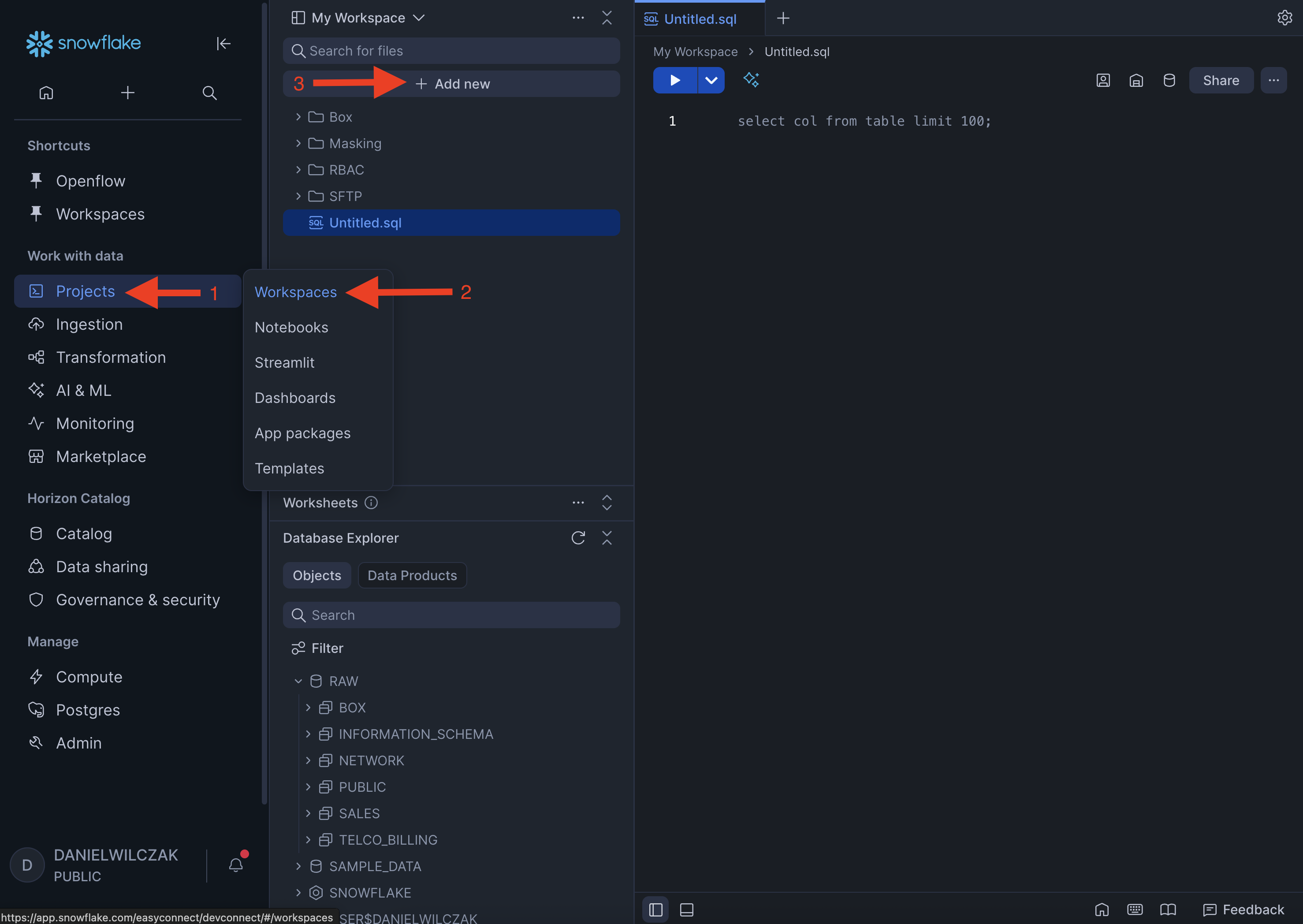Open the notifications bell icon
Image resolution: width=1303 pixels, height=924 pixels.
point(236,865)
